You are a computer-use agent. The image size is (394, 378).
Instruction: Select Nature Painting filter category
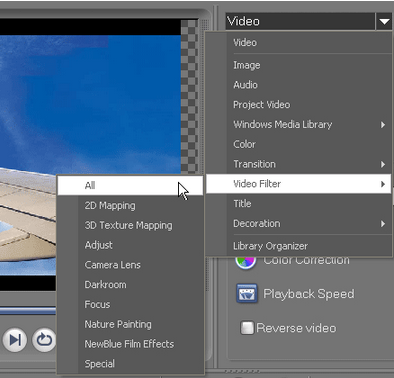[130, 324]
